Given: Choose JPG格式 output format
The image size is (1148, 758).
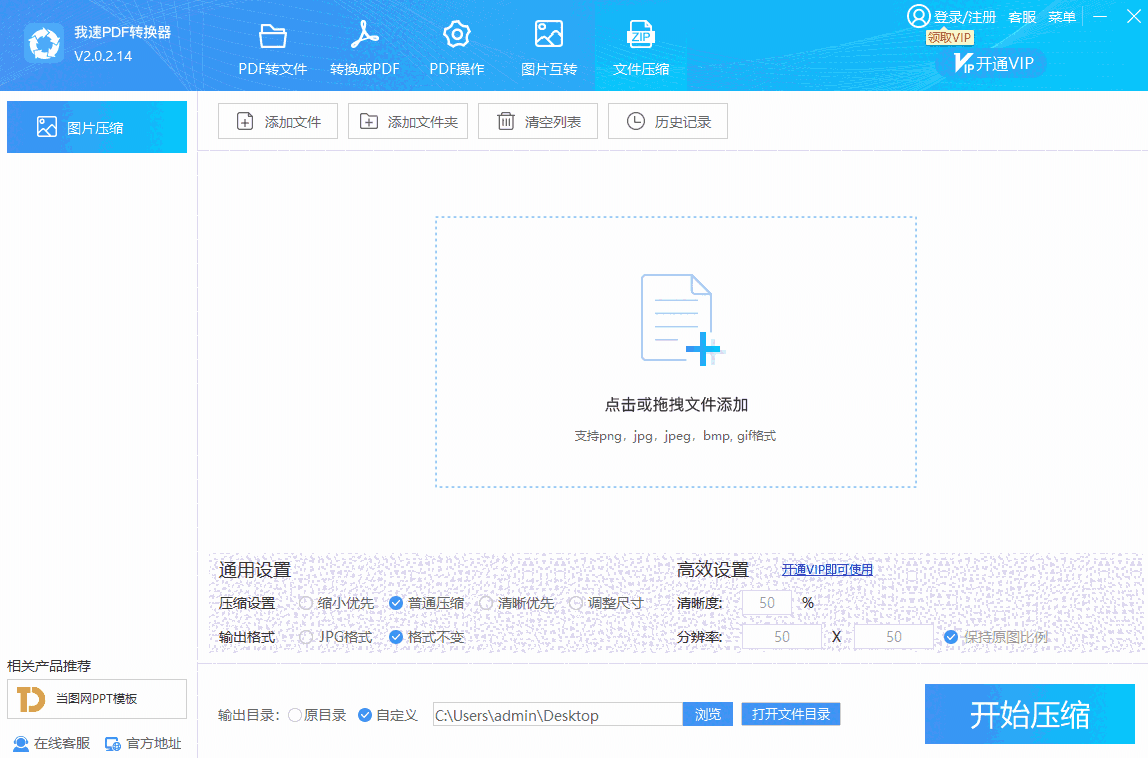Looking at the screenshot, I should pos(306,637).
